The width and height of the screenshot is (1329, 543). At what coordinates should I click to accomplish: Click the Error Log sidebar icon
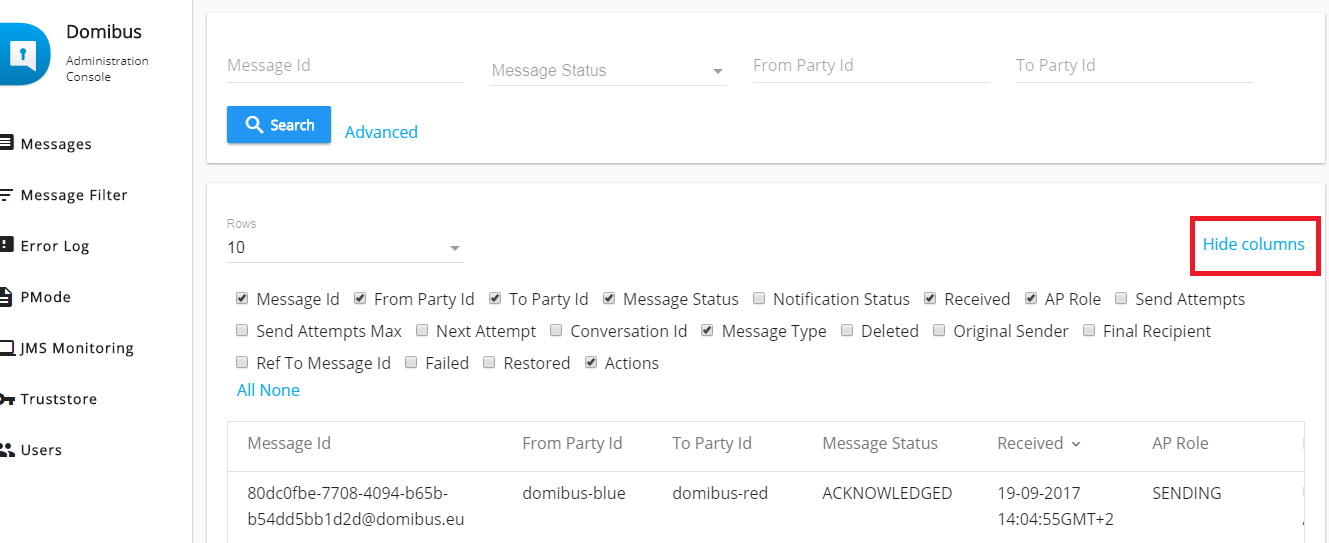(x=6, y=246)
